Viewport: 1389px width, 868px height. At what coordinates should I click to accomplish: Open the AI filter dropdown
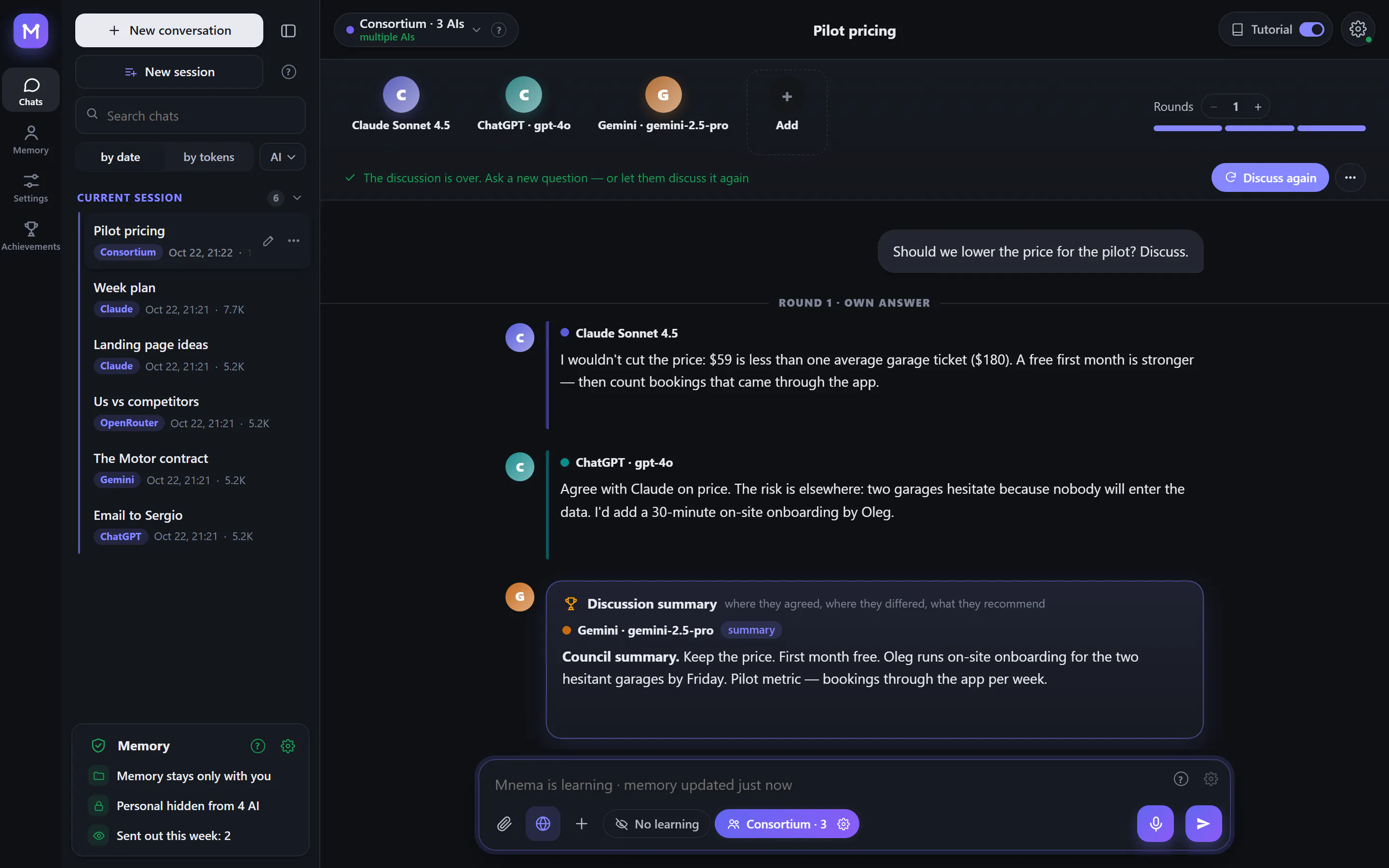pos(283,157)
